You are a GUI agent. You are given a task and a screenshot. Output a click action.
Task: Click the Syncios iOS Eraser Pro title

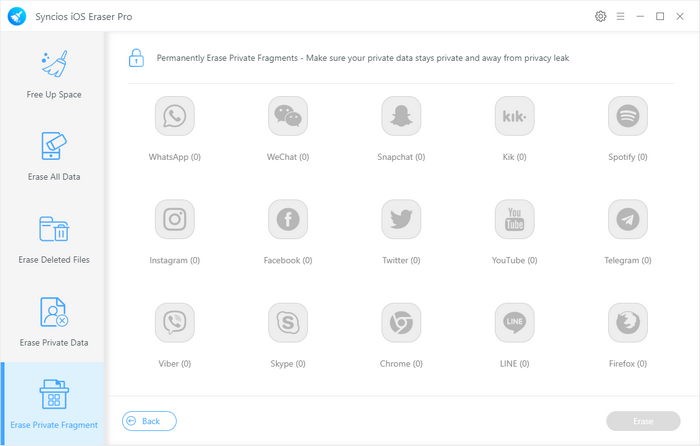tap(83, 17)
